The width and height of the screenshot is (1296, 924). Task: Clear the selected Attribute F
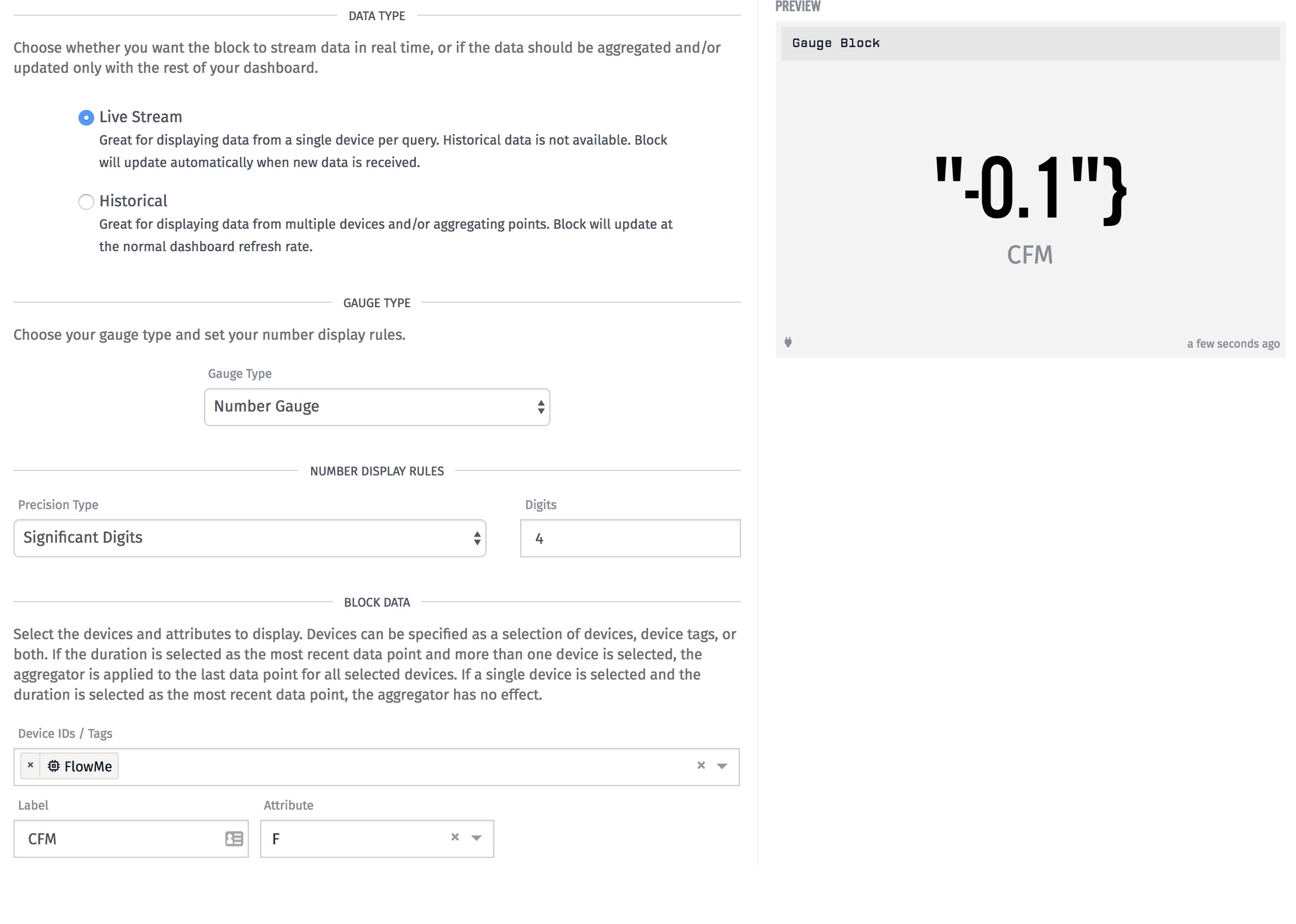point(455,837)
